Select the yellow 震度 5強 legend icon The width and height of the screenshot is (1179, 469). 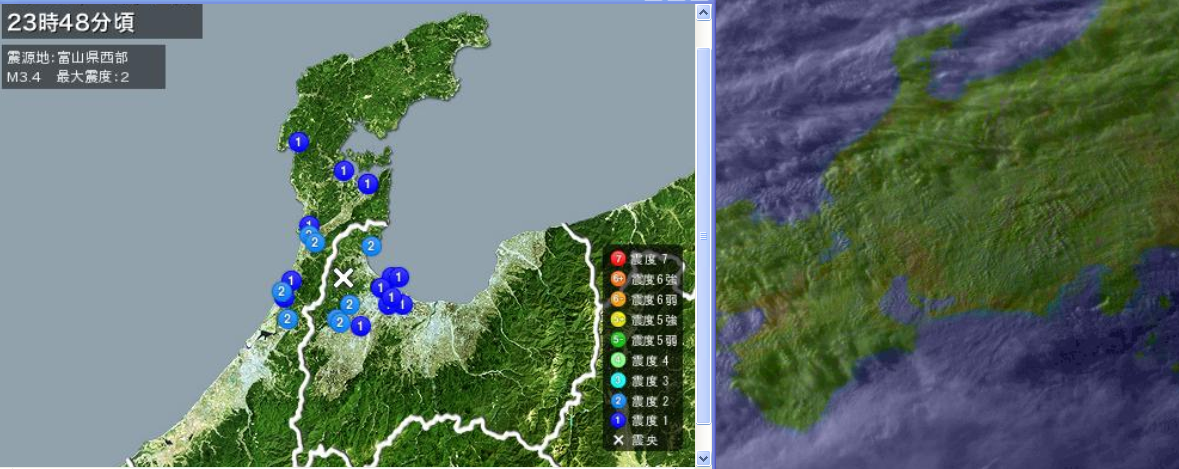tap(618, 320)
